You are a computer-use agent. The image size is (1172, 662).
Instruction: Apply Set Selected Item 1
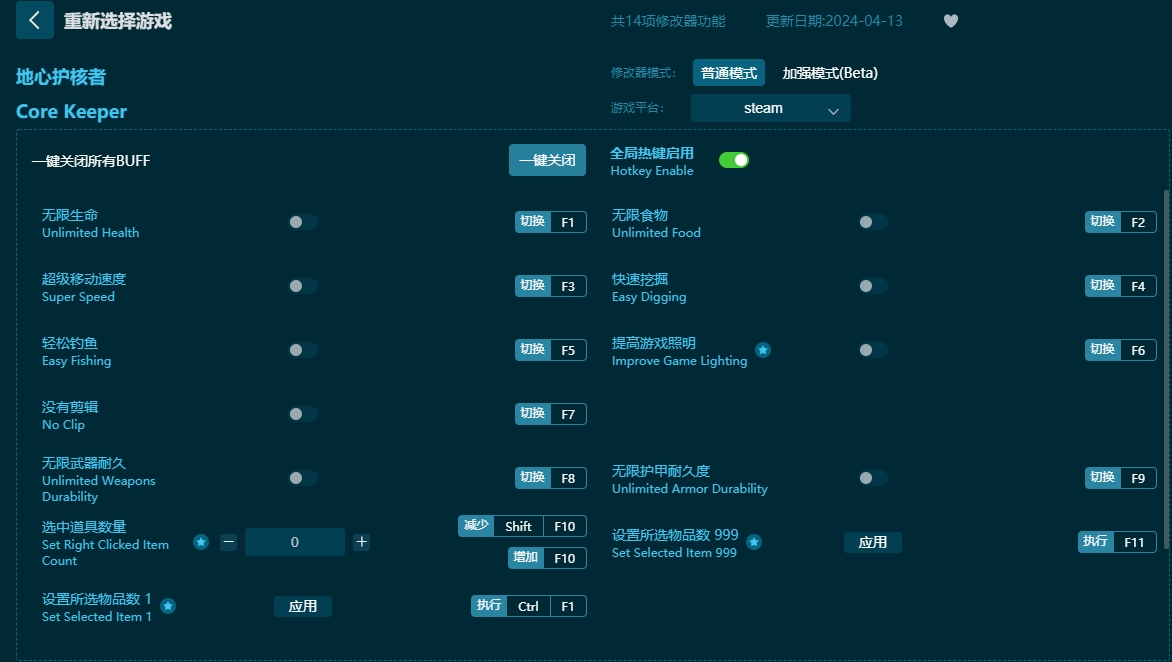click(x=302, y=606)
